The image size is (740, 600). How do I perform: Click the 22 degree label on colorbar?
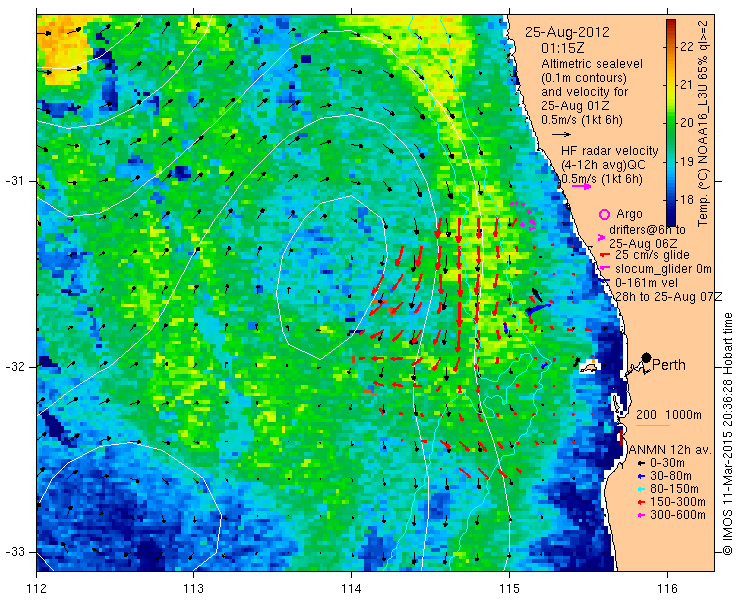point(687,46)
